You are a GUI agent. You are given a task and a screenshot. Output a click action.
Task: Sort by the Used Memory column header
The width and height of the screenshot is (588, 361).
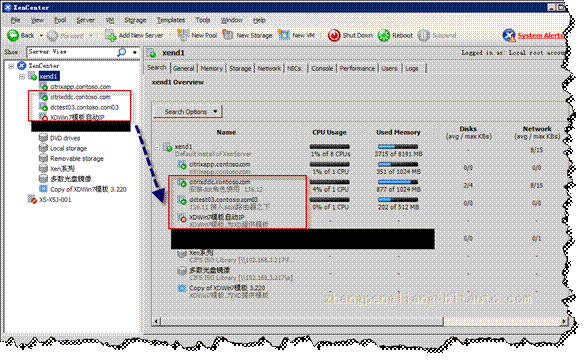coord(398,132)
